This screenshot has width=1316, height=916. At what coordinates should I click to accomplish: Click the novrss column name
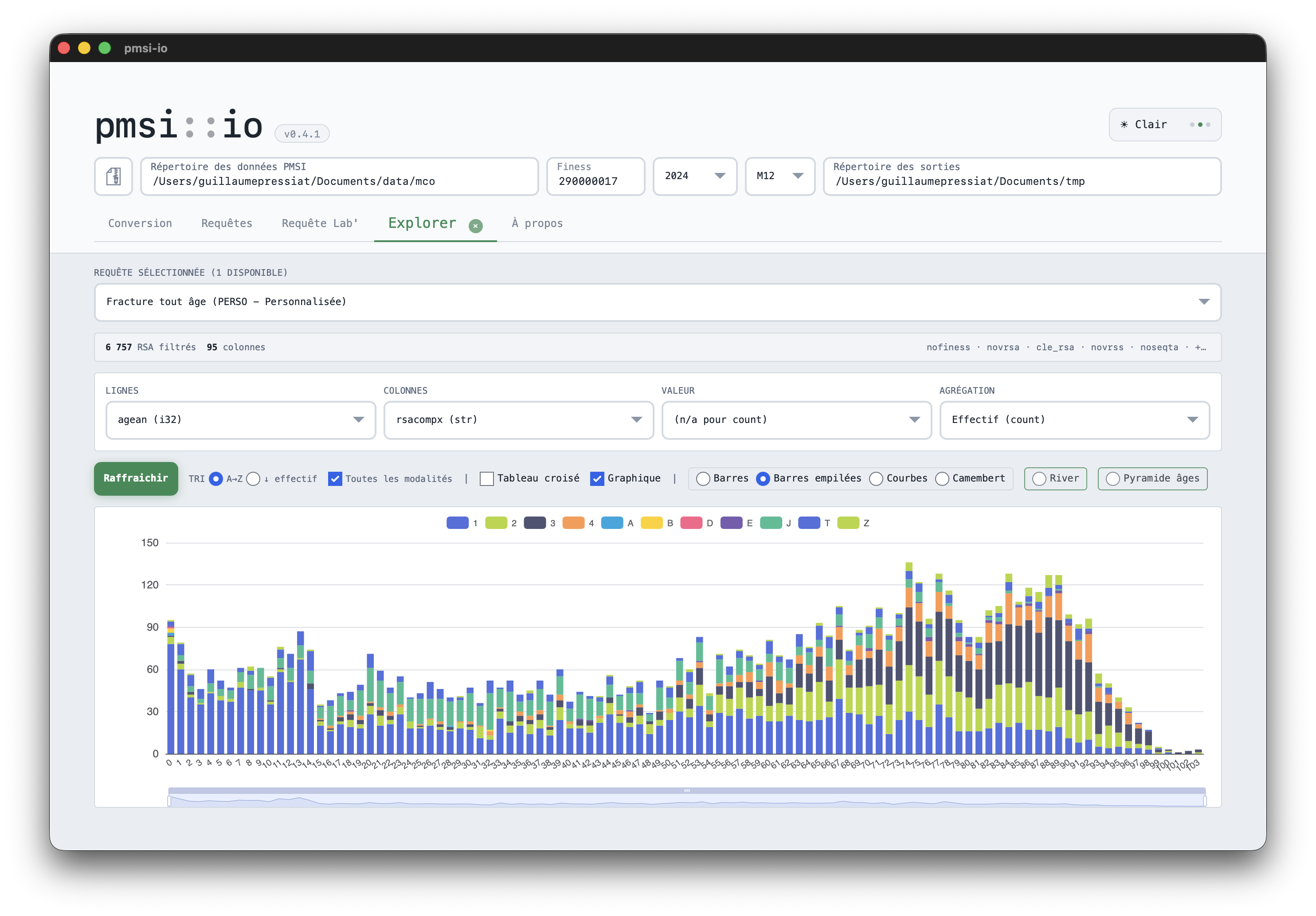(x=1107, y=347)
